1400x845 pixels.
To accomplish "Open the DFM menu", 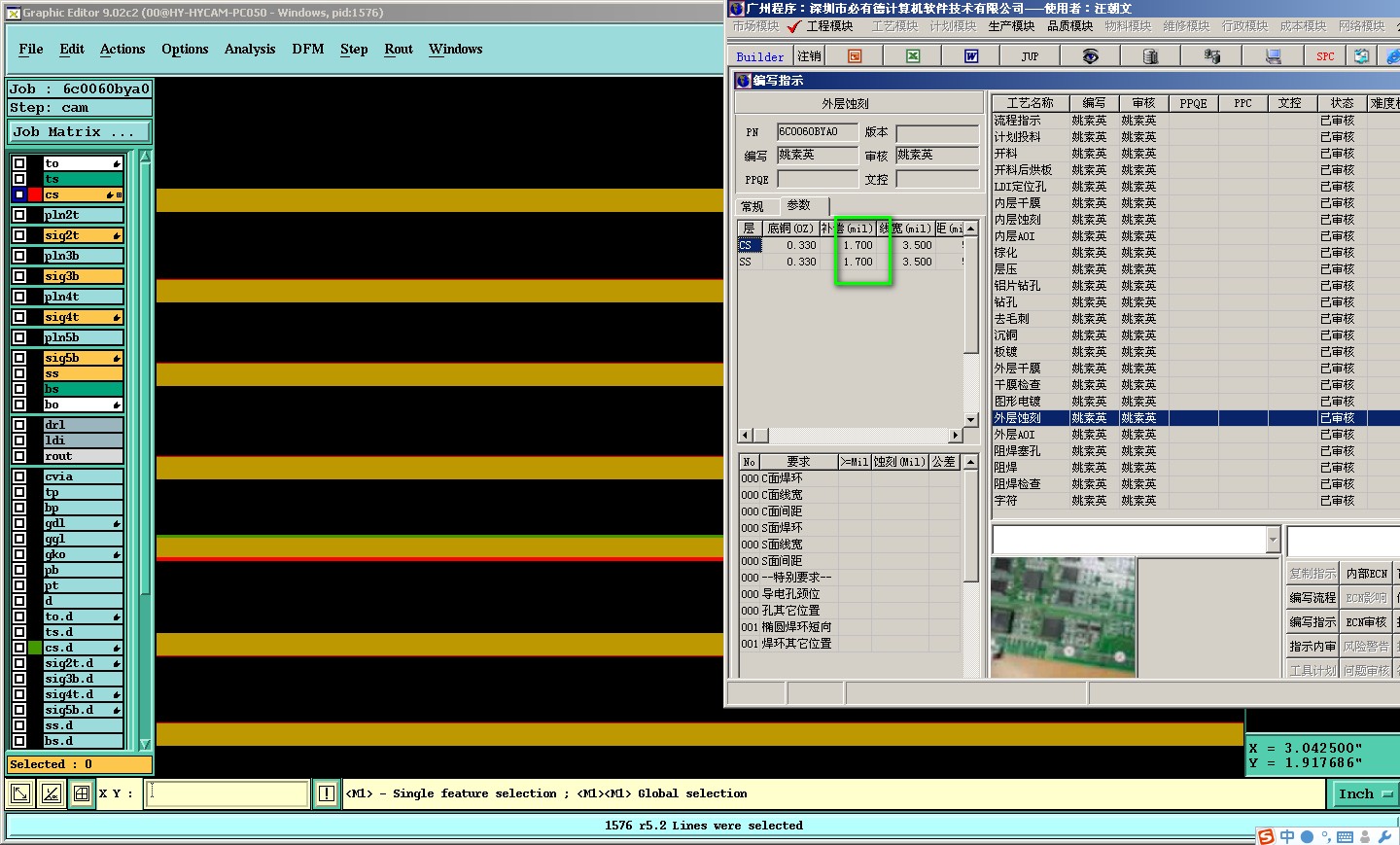I will pyautogui.click(x=308, y=49).
